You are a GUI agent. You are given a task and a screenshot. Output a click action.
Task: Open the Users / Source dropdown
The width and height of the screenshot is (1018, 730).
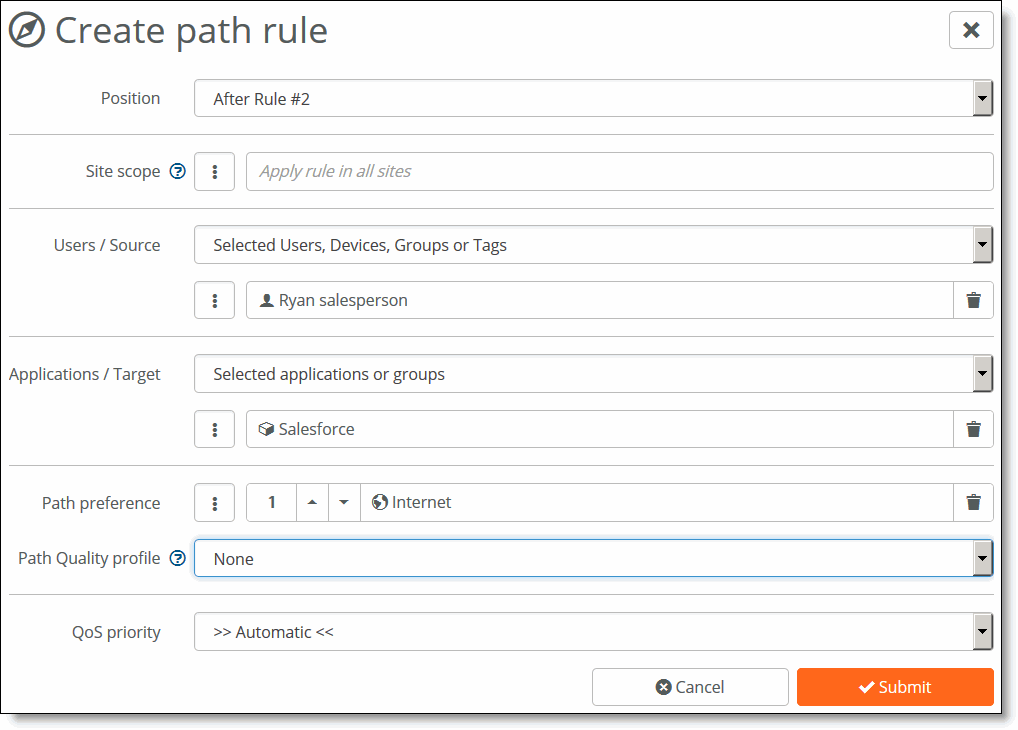(593, 245)
